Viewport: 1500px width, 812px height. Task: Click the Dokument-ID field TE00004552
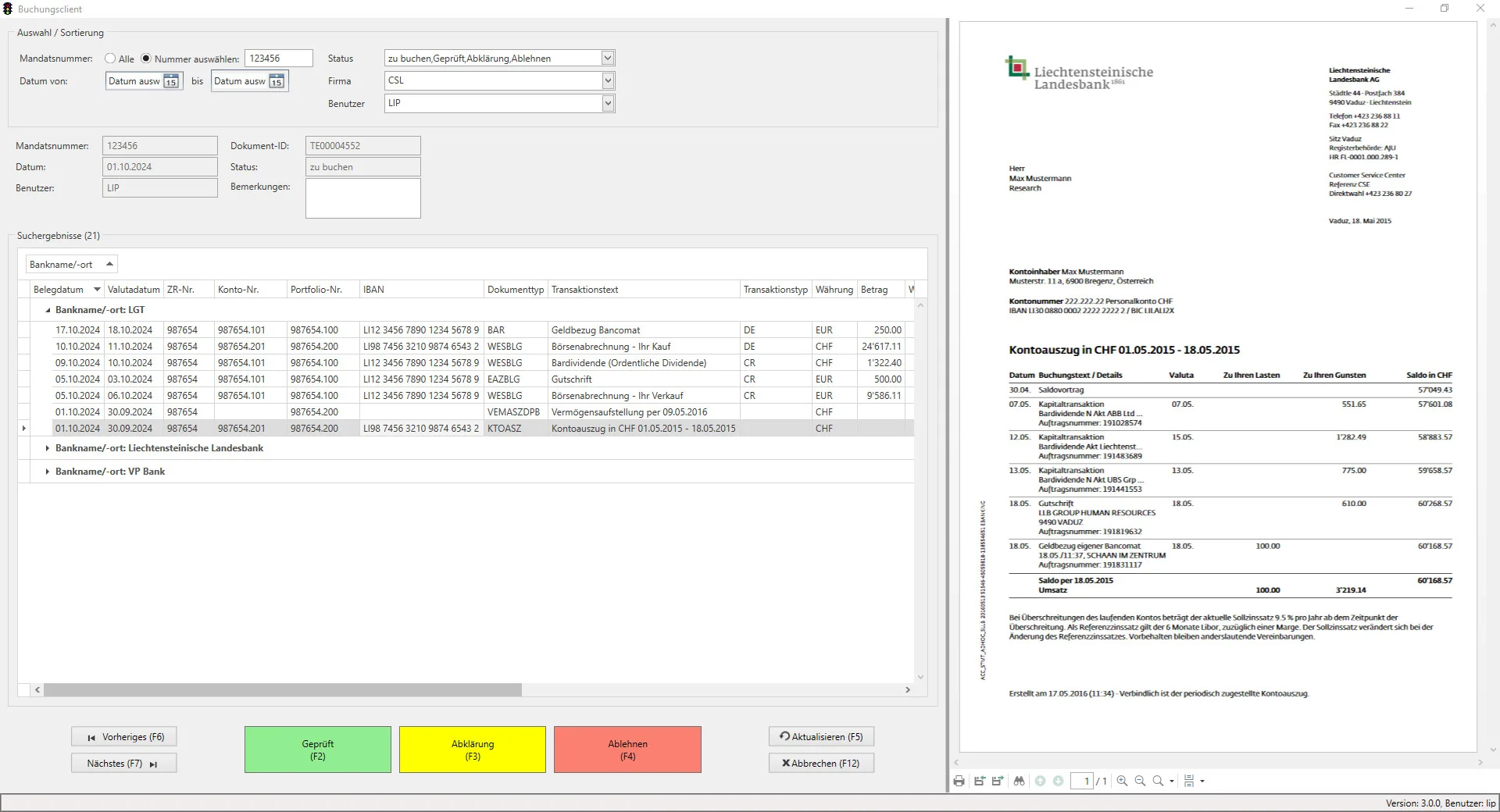coord(363,146)
